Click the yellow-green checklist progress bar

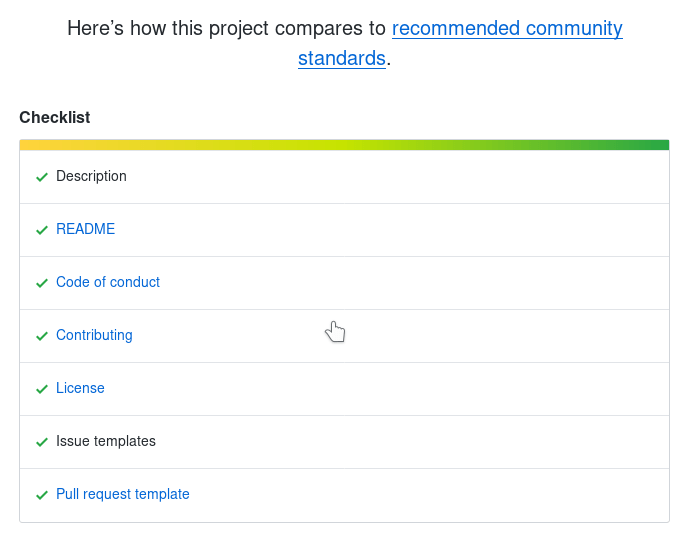coord(344,145)
